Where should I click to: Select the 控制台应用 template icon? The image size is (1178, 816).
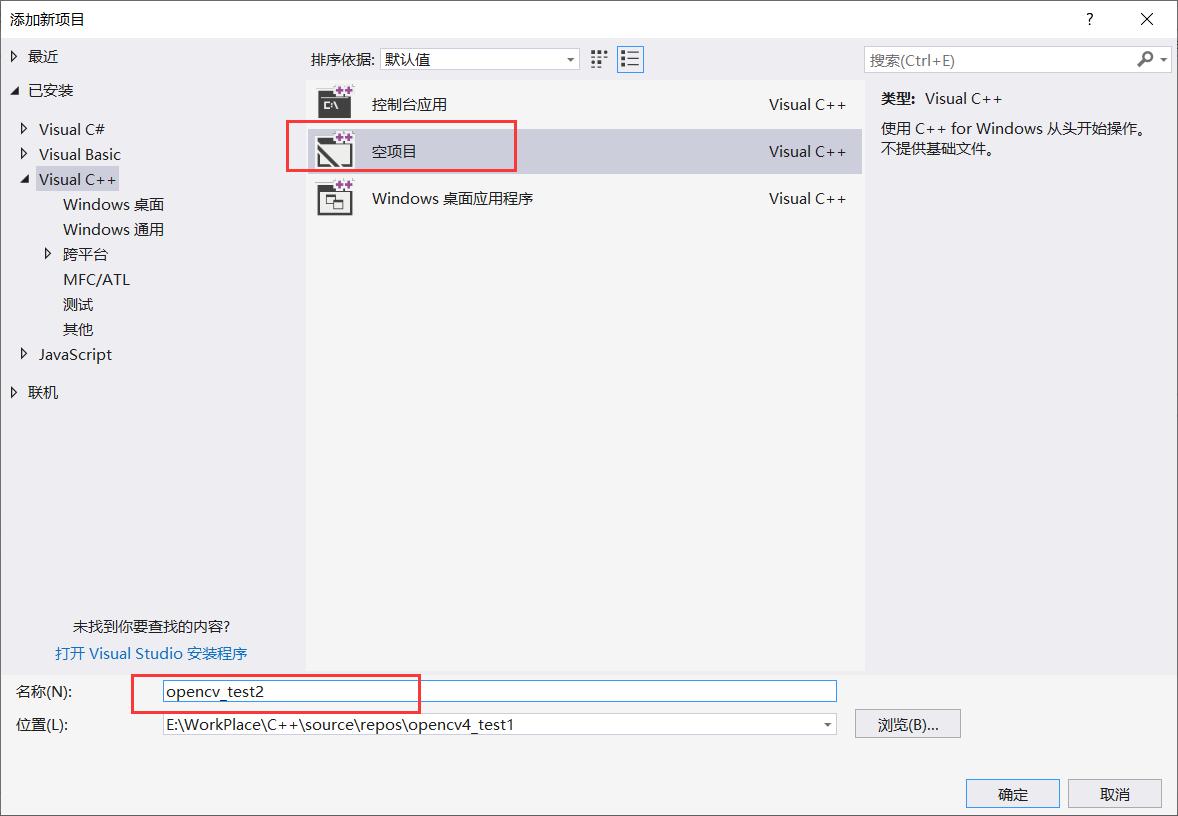pyautogui.click(x=335, y=103)
